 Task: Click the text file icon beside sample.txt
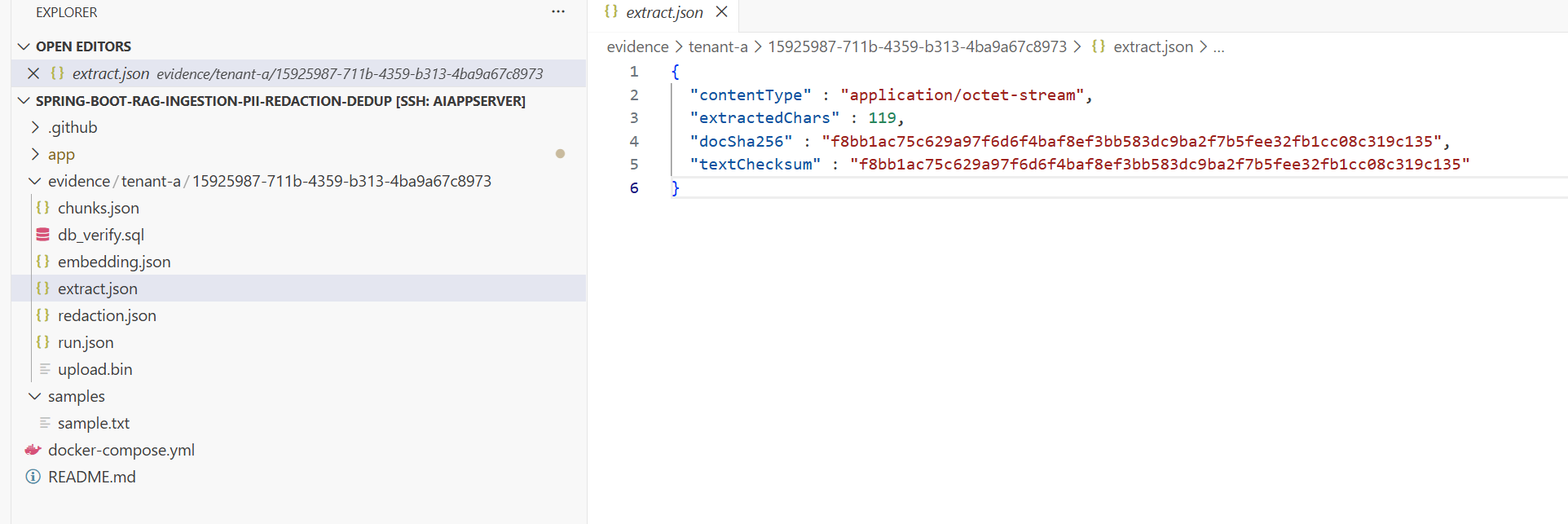tap(45, 423)
